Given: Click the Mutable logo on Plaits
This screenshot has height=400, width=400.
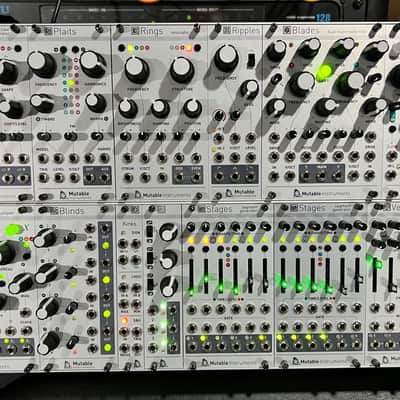Looking at the screenshot, I should [x=75, y=194].
